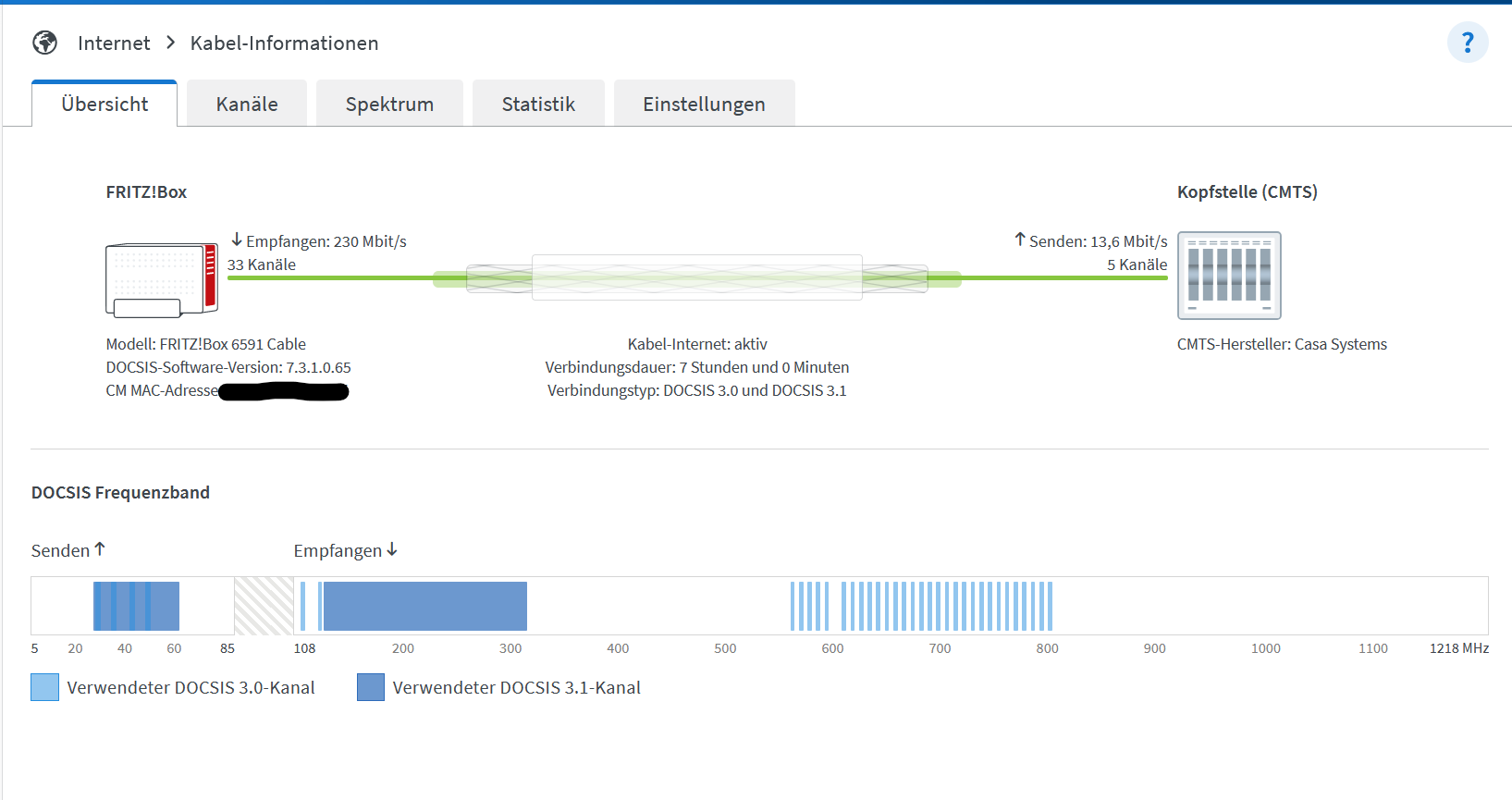Click the '108' frequency axis label
The image size is (1512, 800).
pyautogui.click(x=304, y=648)
